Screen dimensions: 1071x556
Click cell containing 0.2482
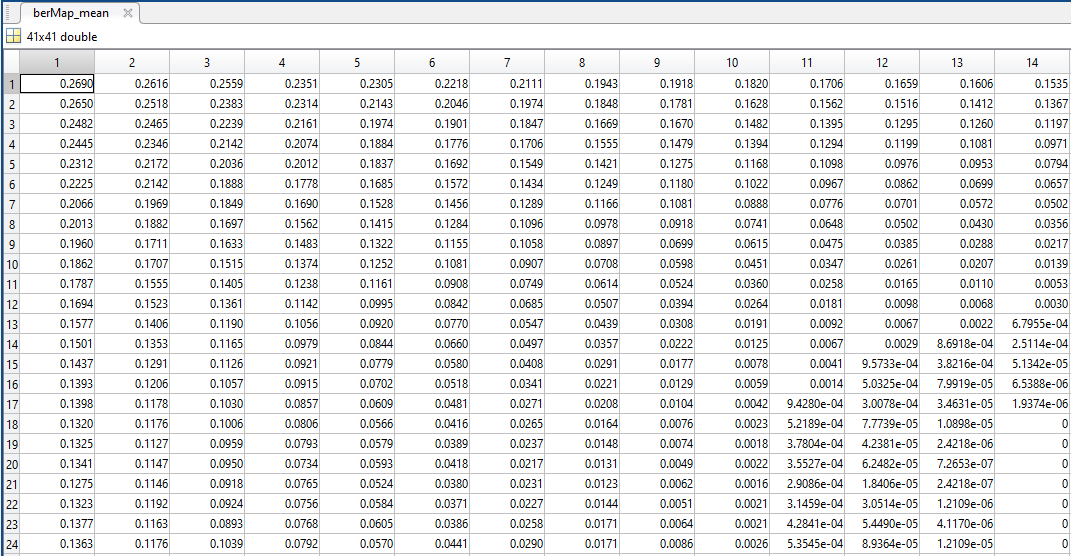click(x=57, y=124)
